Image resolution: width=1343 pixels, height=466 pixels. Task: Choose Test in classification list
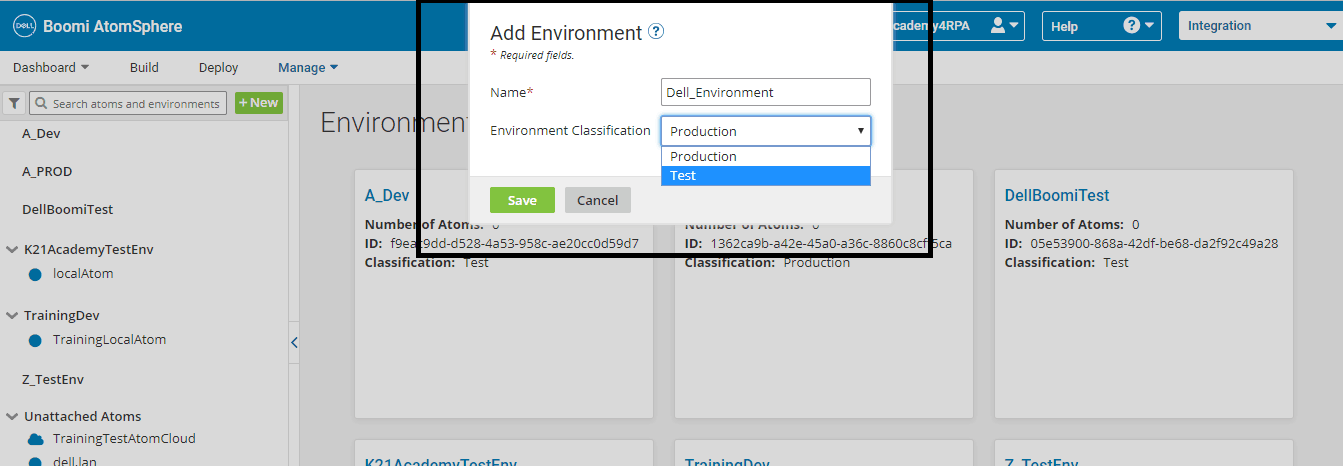pos(766,175)
